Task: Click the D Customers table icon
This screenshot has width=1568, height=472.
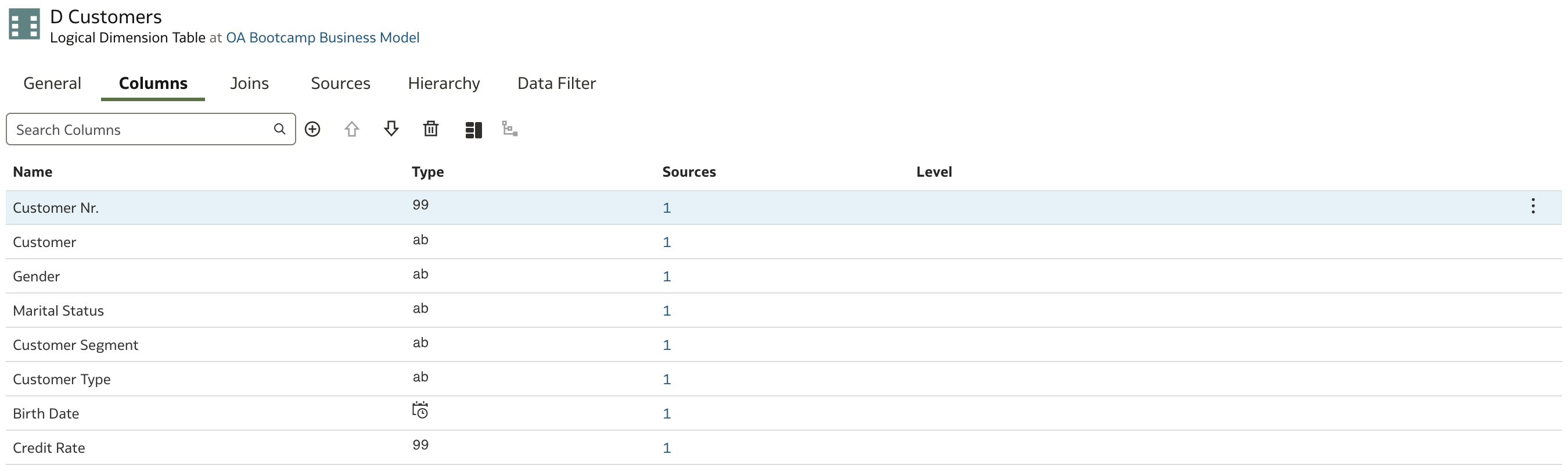Action: [x=24, y=24]
